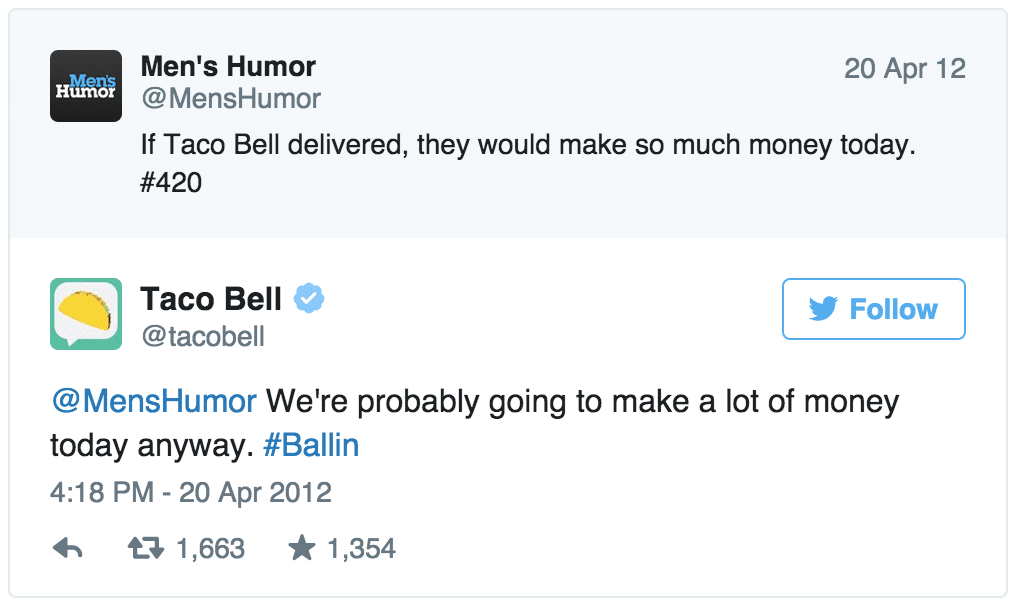Click the #420 hashtag in quoted tweet

click(x=171, y=182)
